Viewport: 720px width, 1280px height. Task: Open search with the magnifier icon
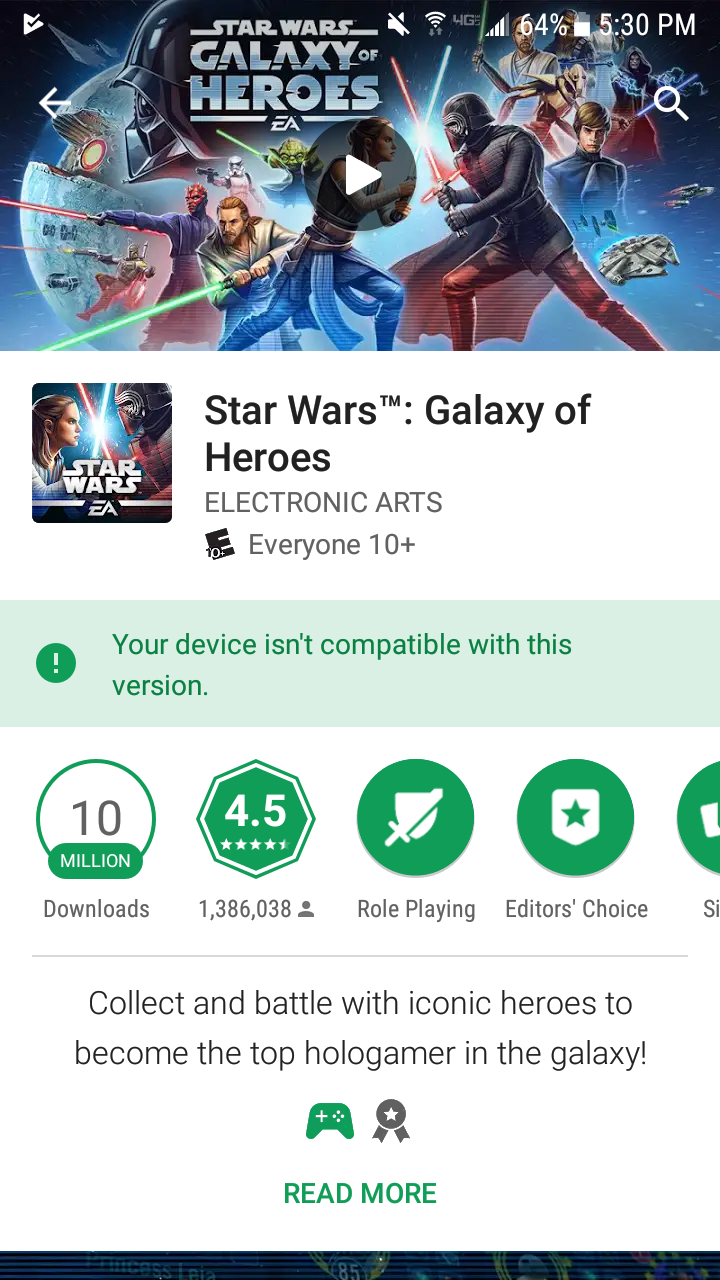[x=671, y=103]
